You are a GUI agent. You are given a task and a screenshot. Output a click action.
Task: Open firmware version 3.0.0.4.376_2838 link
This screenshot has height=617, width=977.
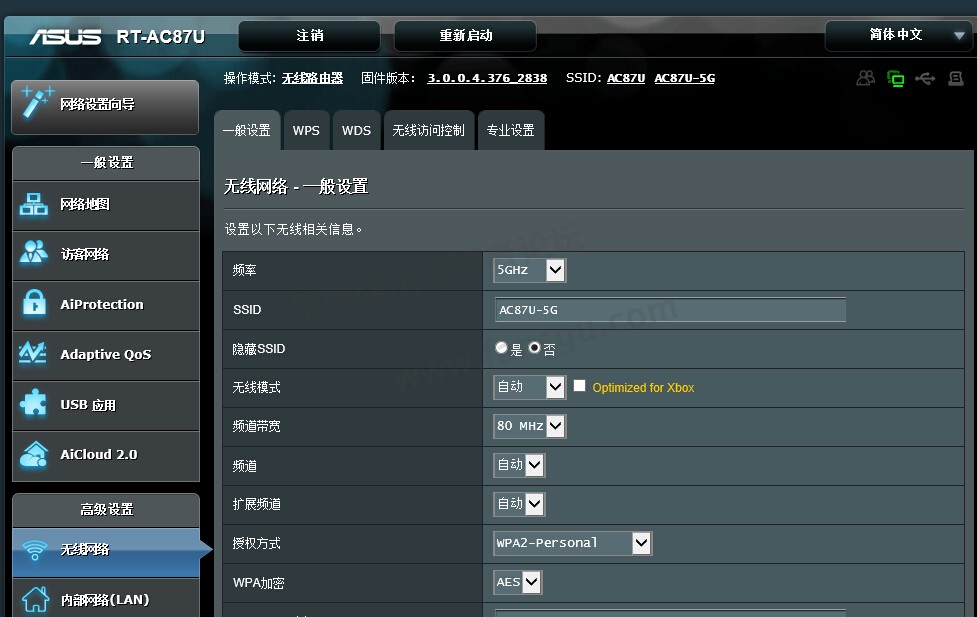[x=487, y=78]
